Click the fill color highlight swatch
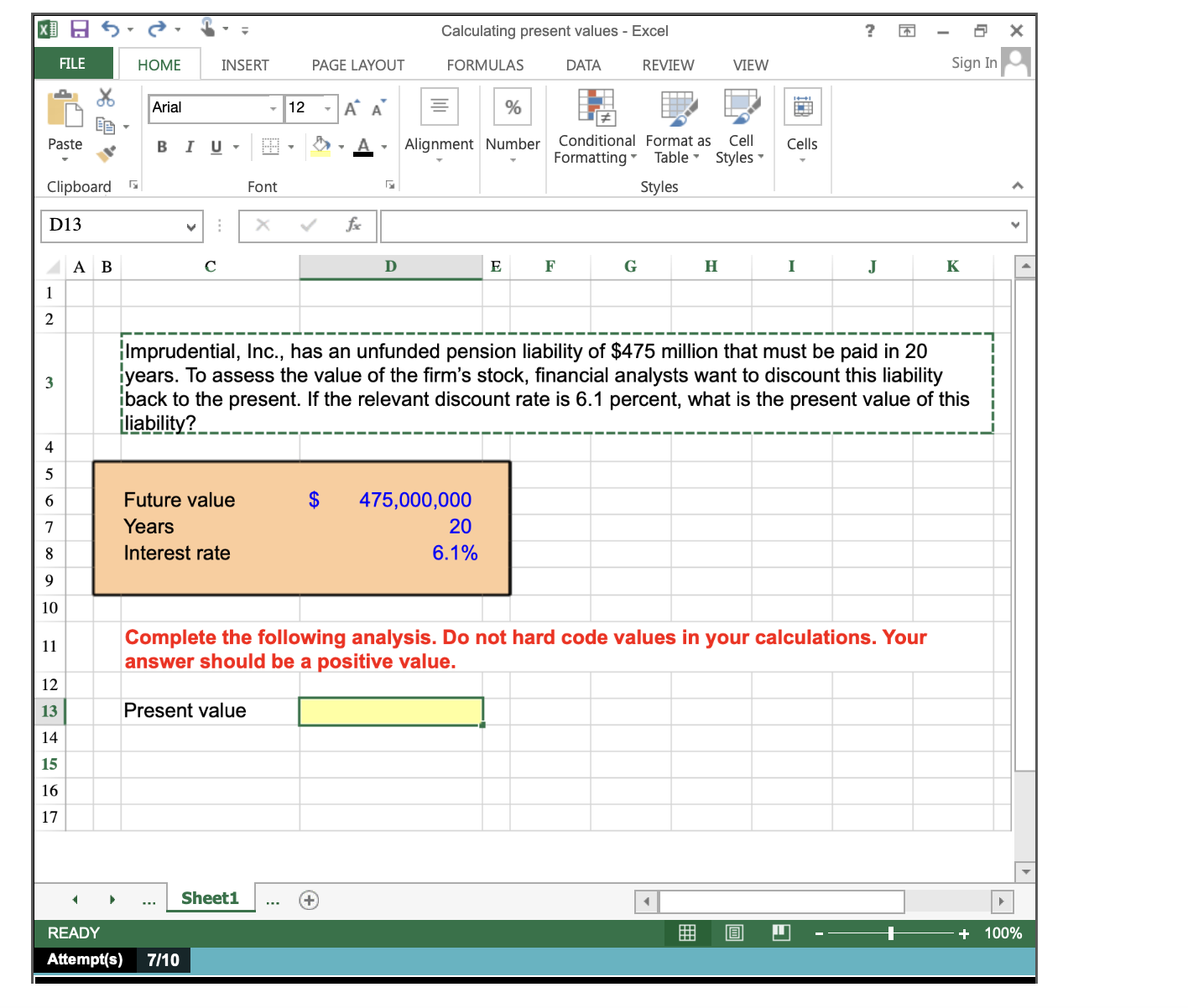1188x1008 pixels. pos(321,147)
